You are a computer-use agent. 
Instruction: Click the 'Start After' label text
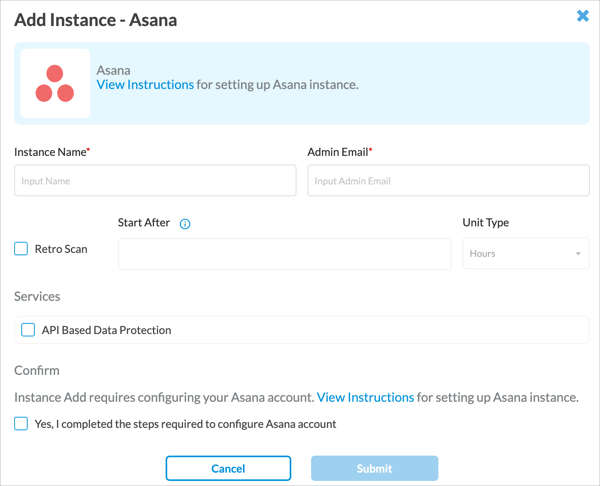(143, 223)
